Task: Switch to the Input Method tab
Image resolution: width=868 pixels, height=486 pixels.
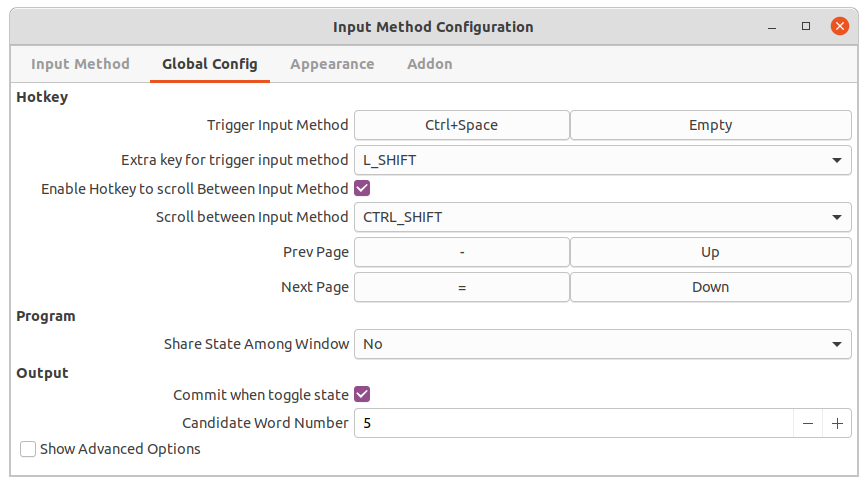Action: pos(80,64)
